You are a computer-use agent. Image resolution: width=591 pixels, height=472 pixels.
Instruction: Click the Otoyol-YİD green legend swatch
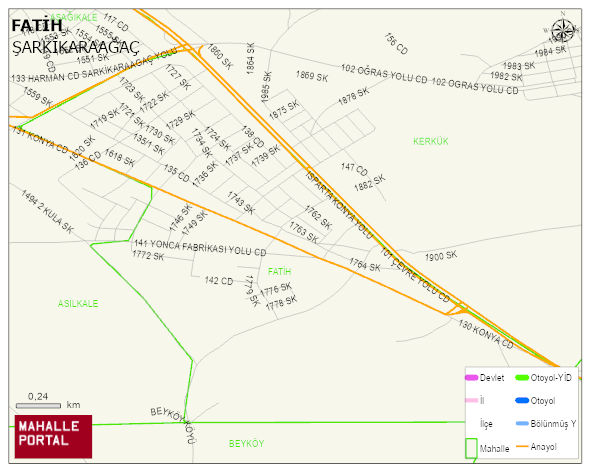click(522, 377)
